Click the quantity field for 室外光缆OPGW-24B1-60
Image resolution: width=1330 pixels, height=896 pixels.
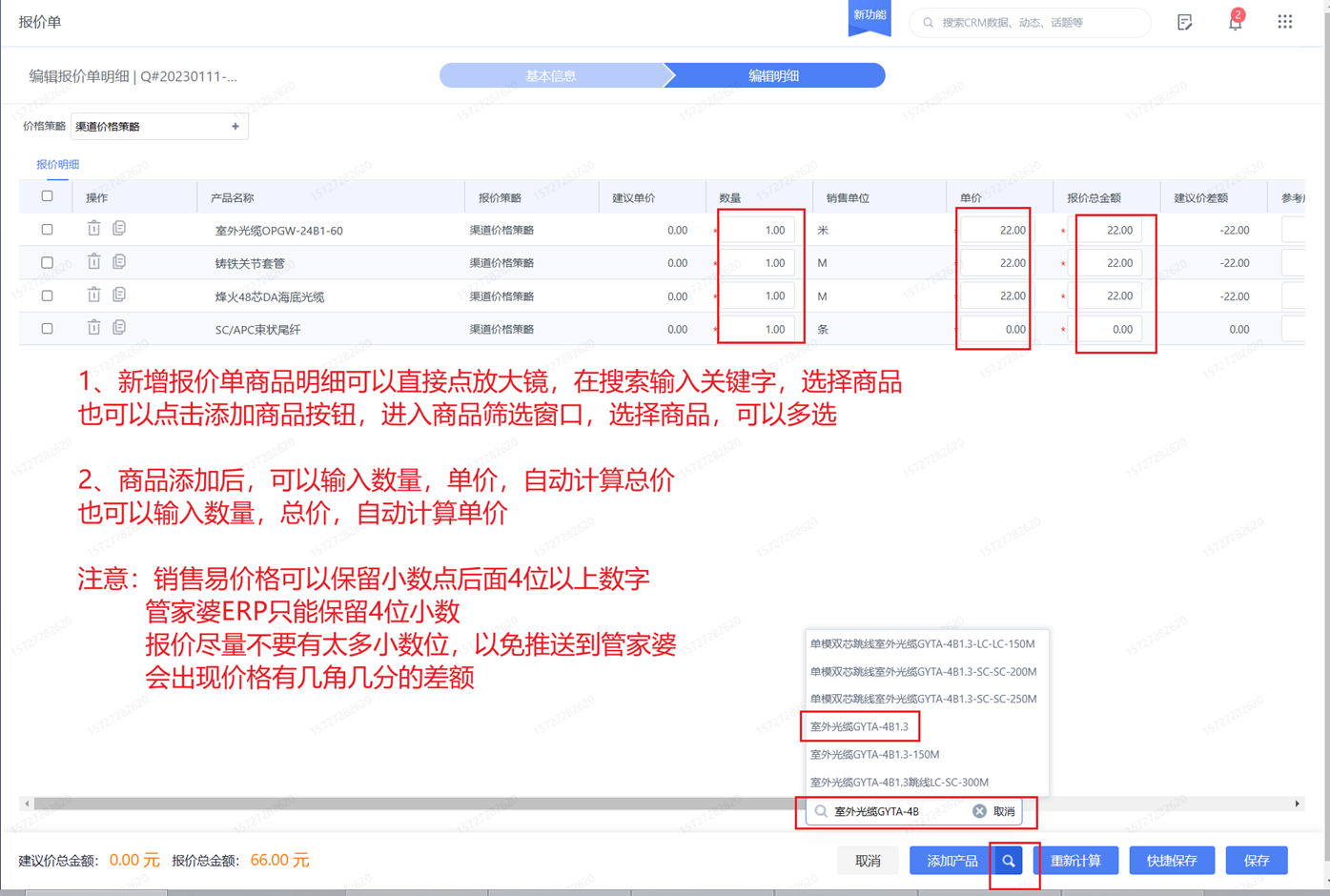click(x=759, y=230)
